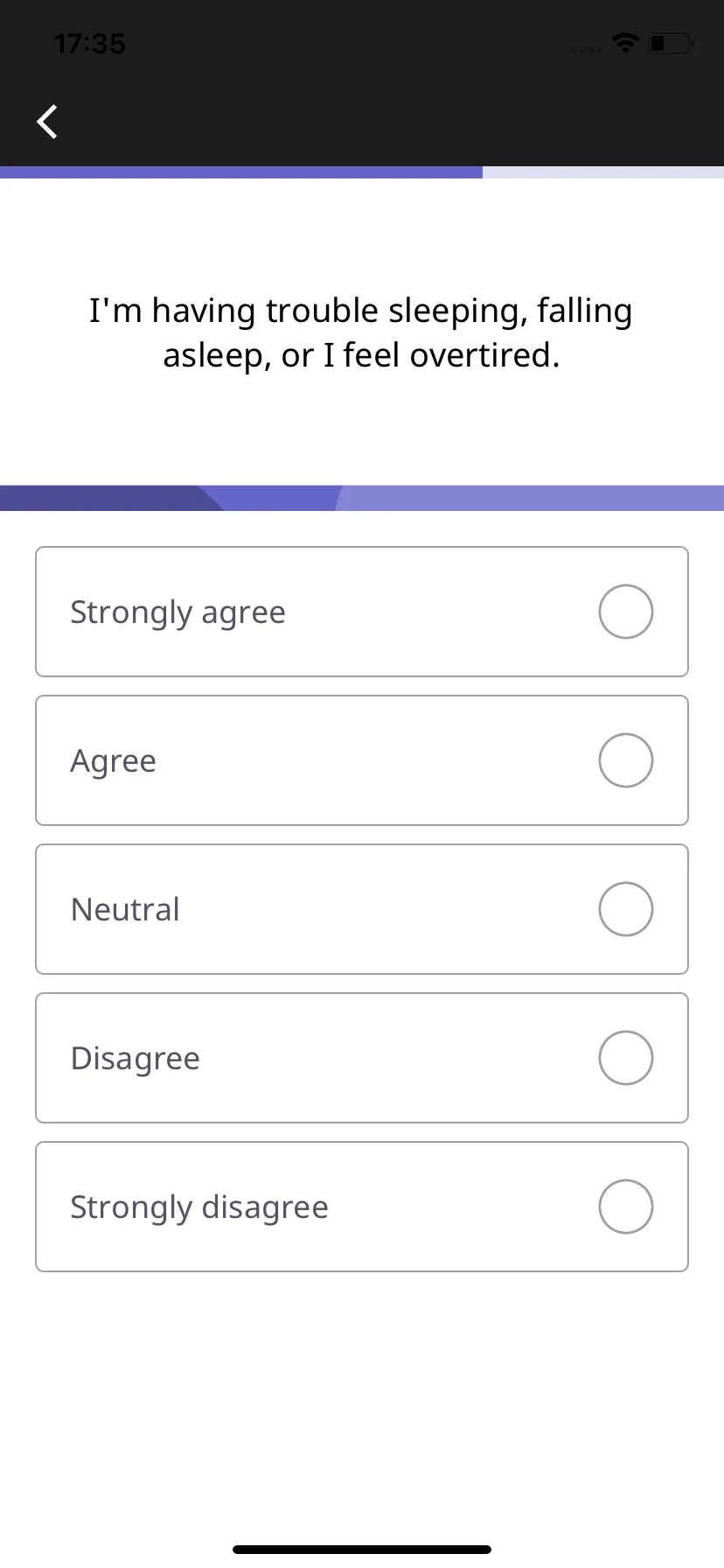Choose the "Strongly agree" answer label
Viewport: 724px width, 1568px height.
point(178,612)
